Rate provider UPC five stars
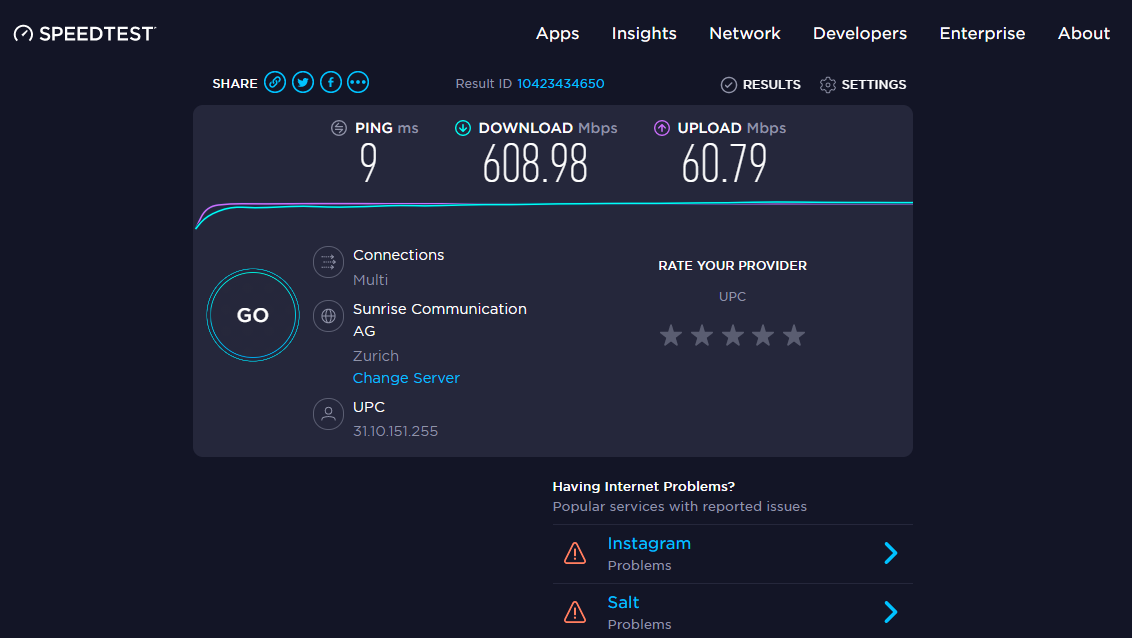 794,336
